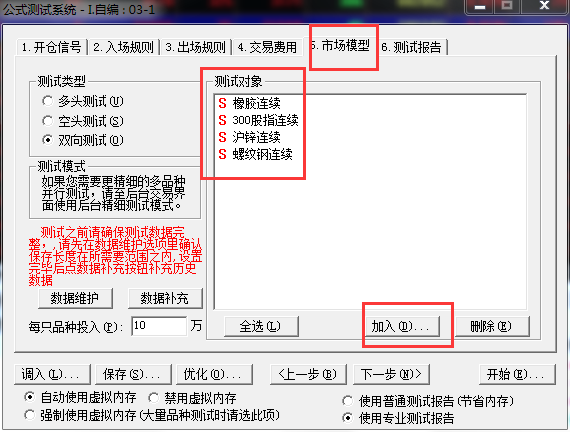Proceed with 下一步(N)> button
This screenshot has height=432, width=570.
click(x=391, y=374)
